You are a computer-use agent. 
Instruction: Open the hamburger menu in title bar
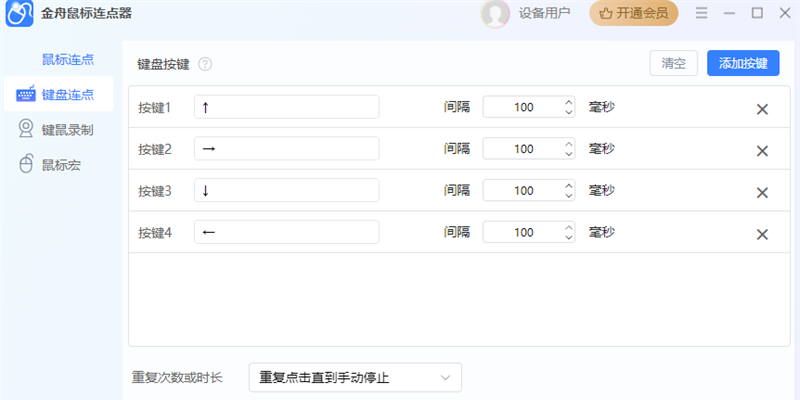702,13
